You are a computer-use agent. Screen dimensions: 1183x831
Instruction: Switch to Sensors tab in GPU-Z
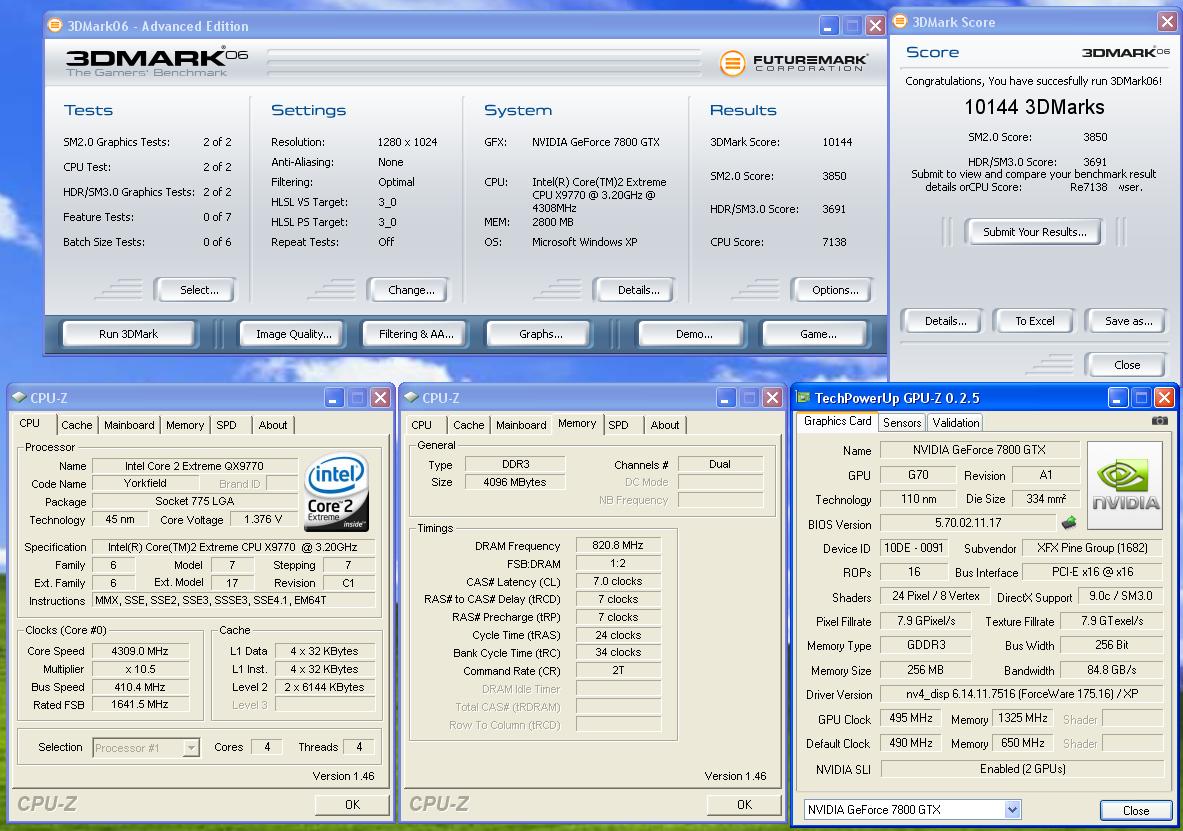pos(902,423)
